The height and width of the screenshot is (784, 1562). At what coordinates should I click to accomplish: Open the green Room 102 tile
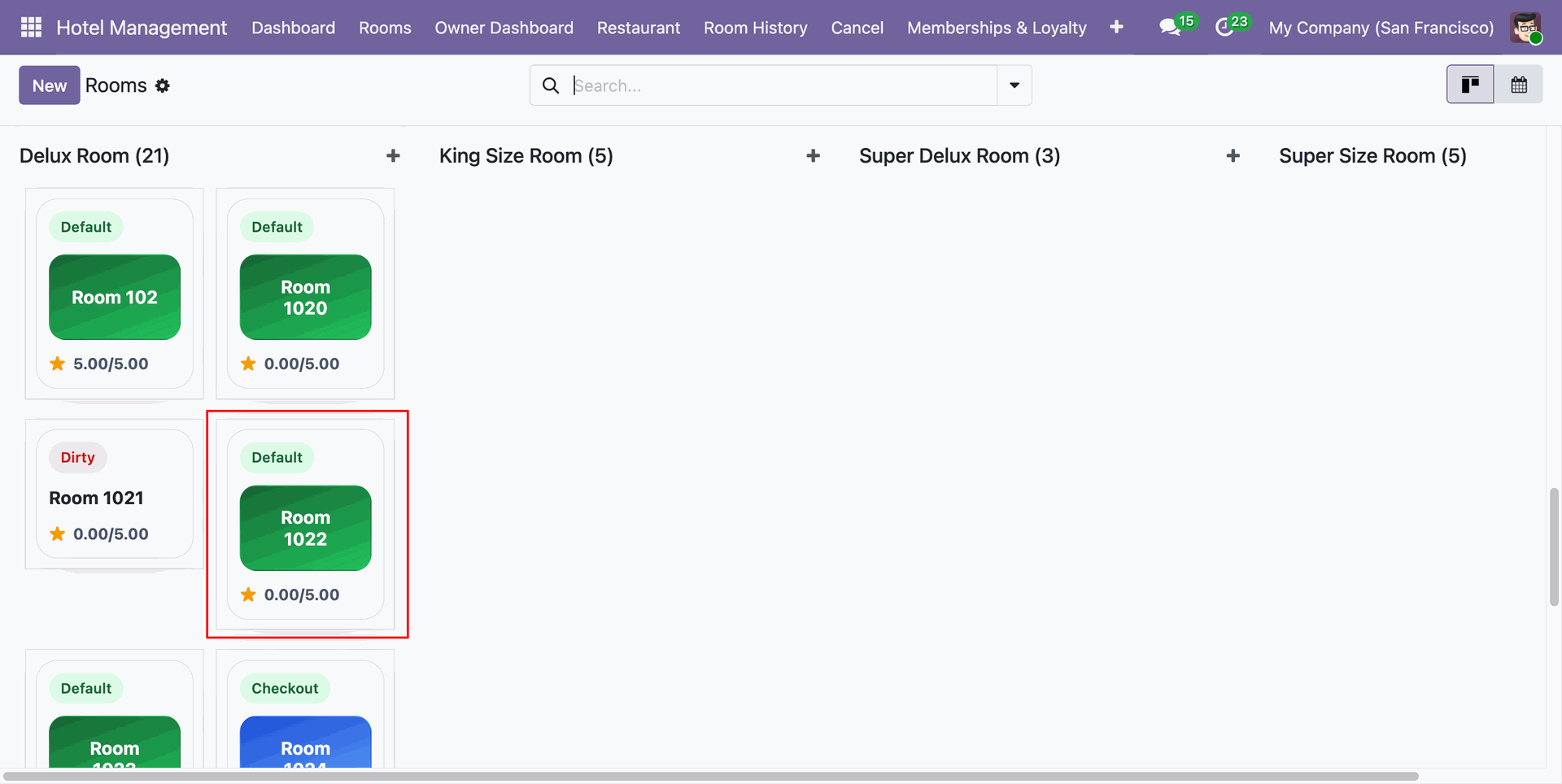115,297
